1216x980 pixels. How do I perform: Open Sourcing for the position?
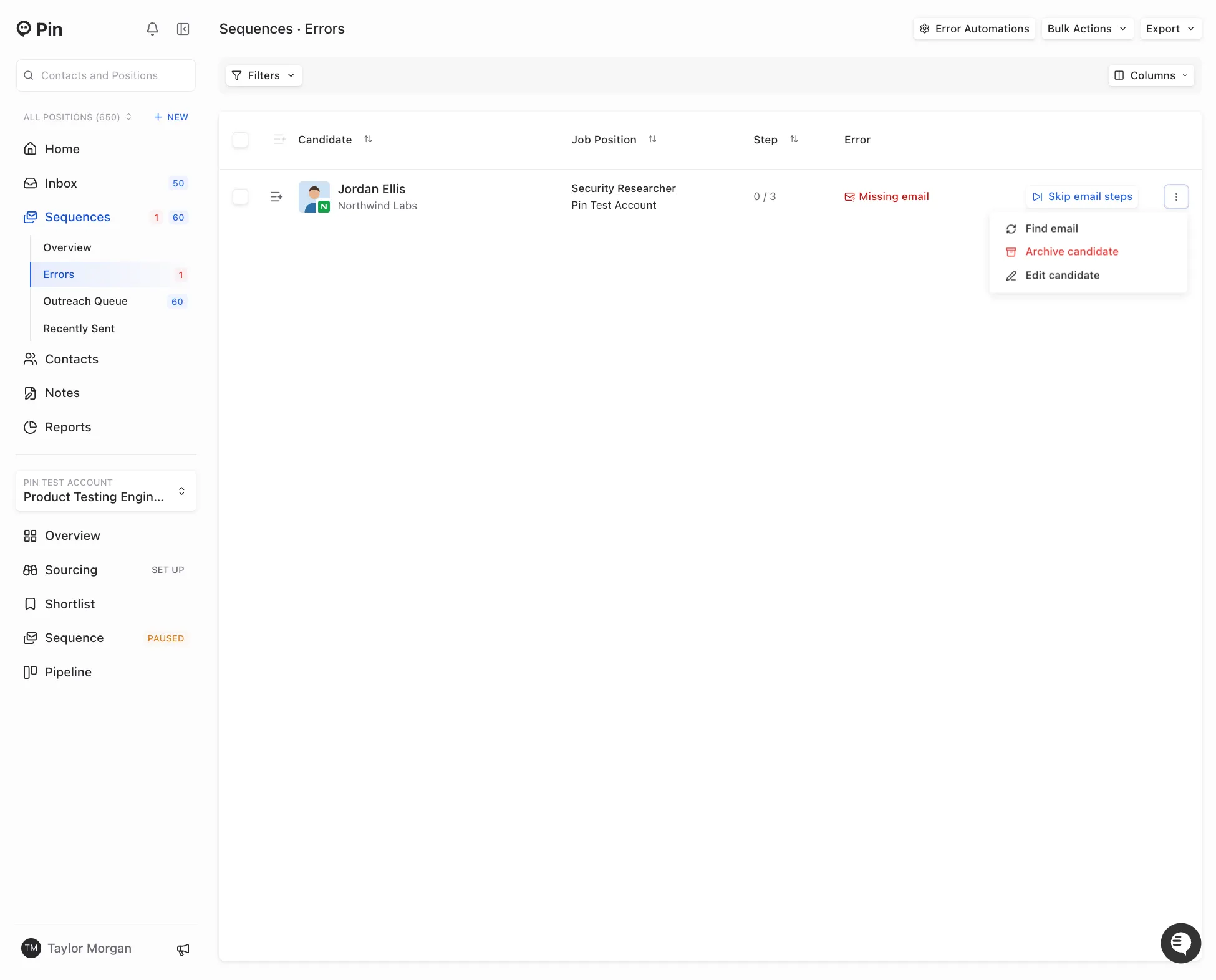point(106,570)
